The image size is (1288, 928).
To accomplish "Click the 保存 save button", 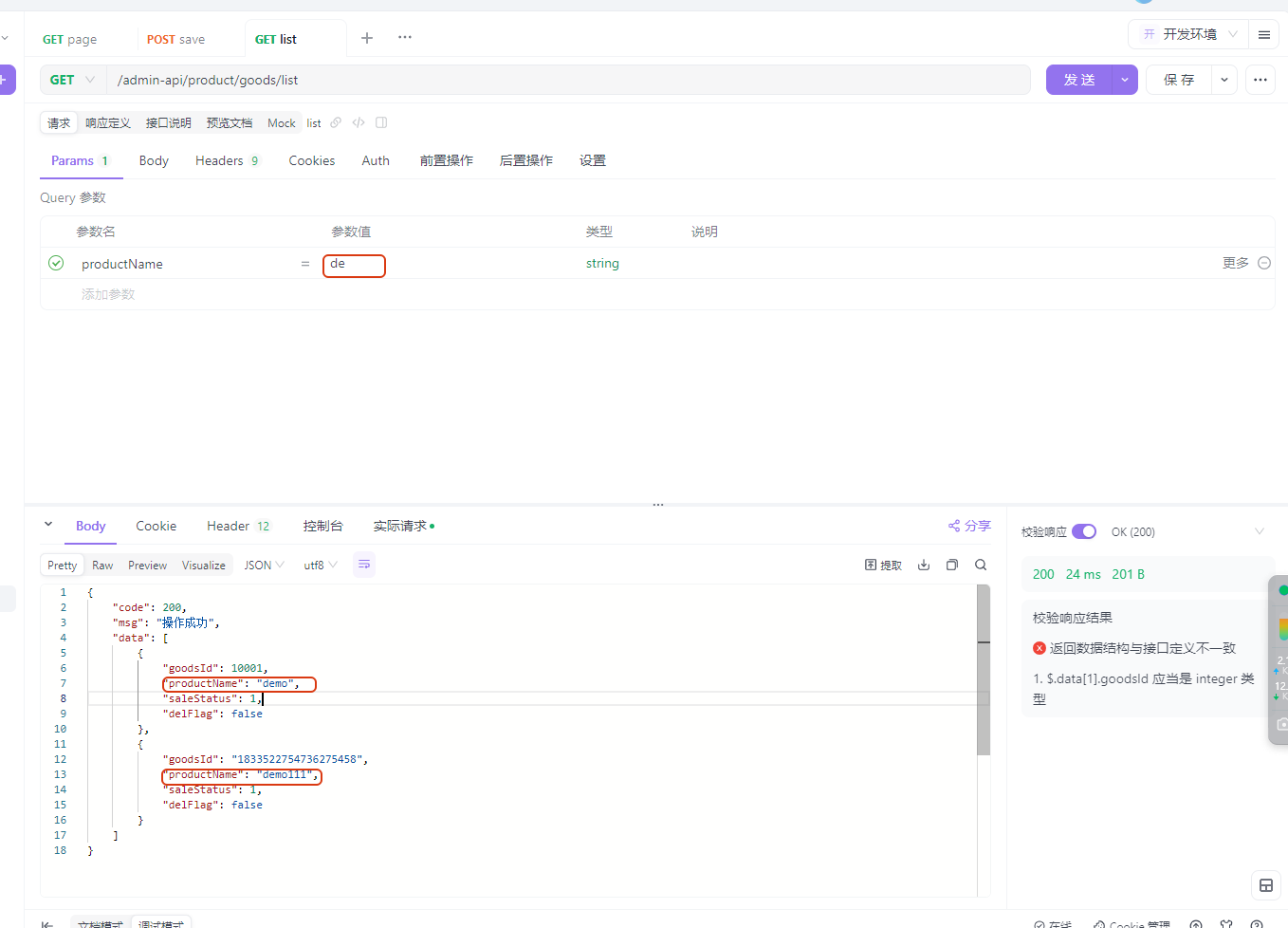I will pyautogui.click(x=1179, y=80).
